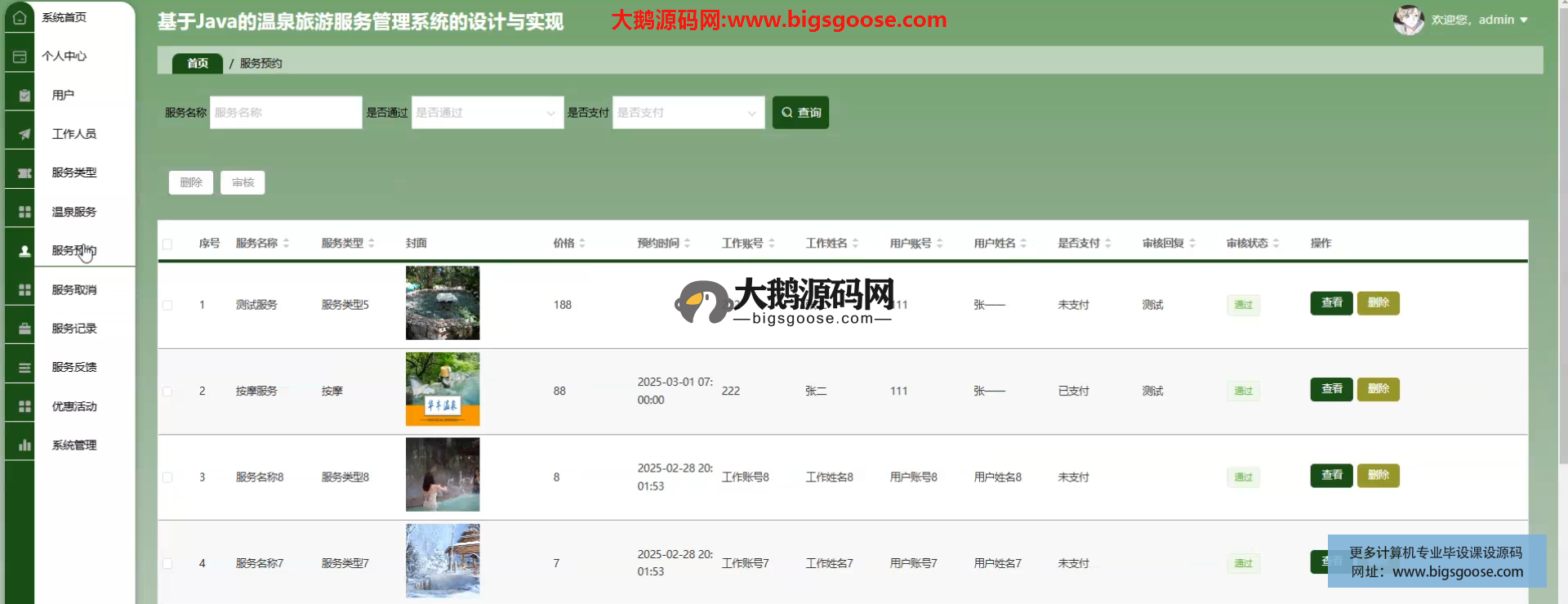Open the 是否通过 dropdown filter

487,113
